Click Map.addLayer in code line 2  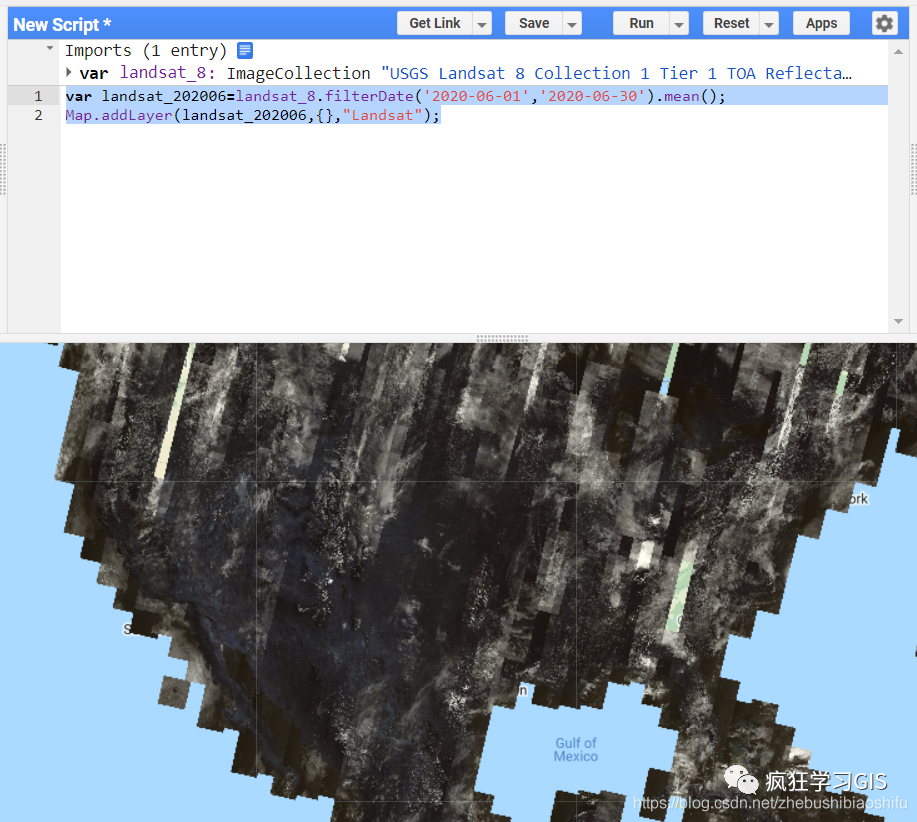119,115
